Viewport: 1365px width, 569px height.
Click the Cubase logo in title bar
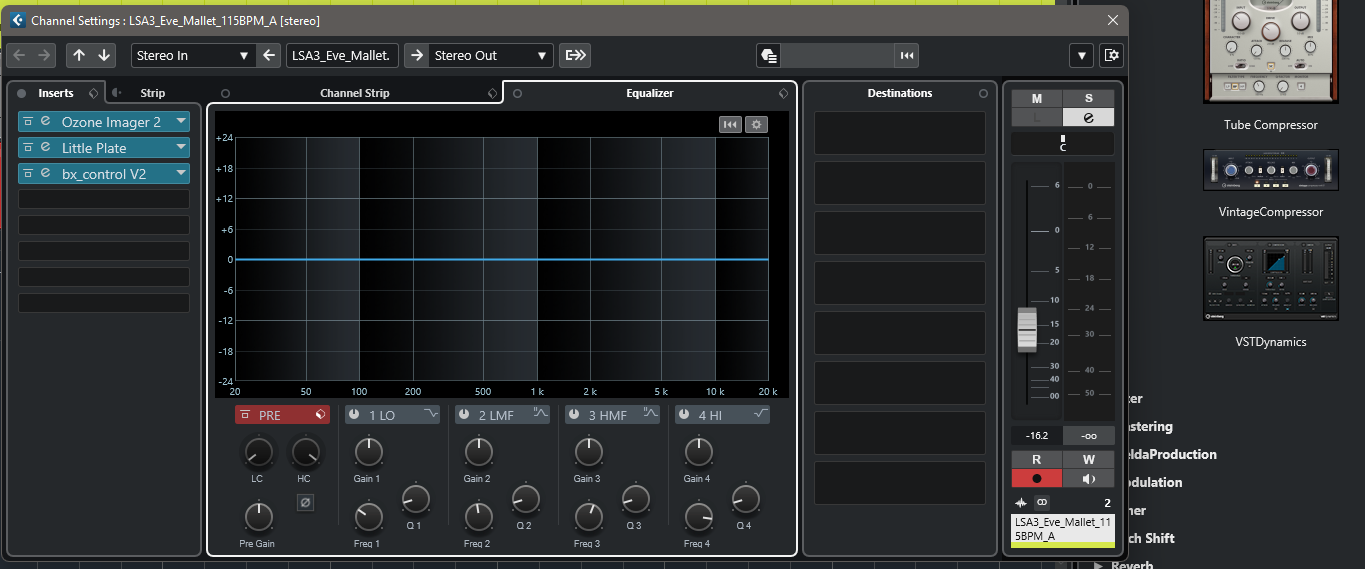click(16, 20)
